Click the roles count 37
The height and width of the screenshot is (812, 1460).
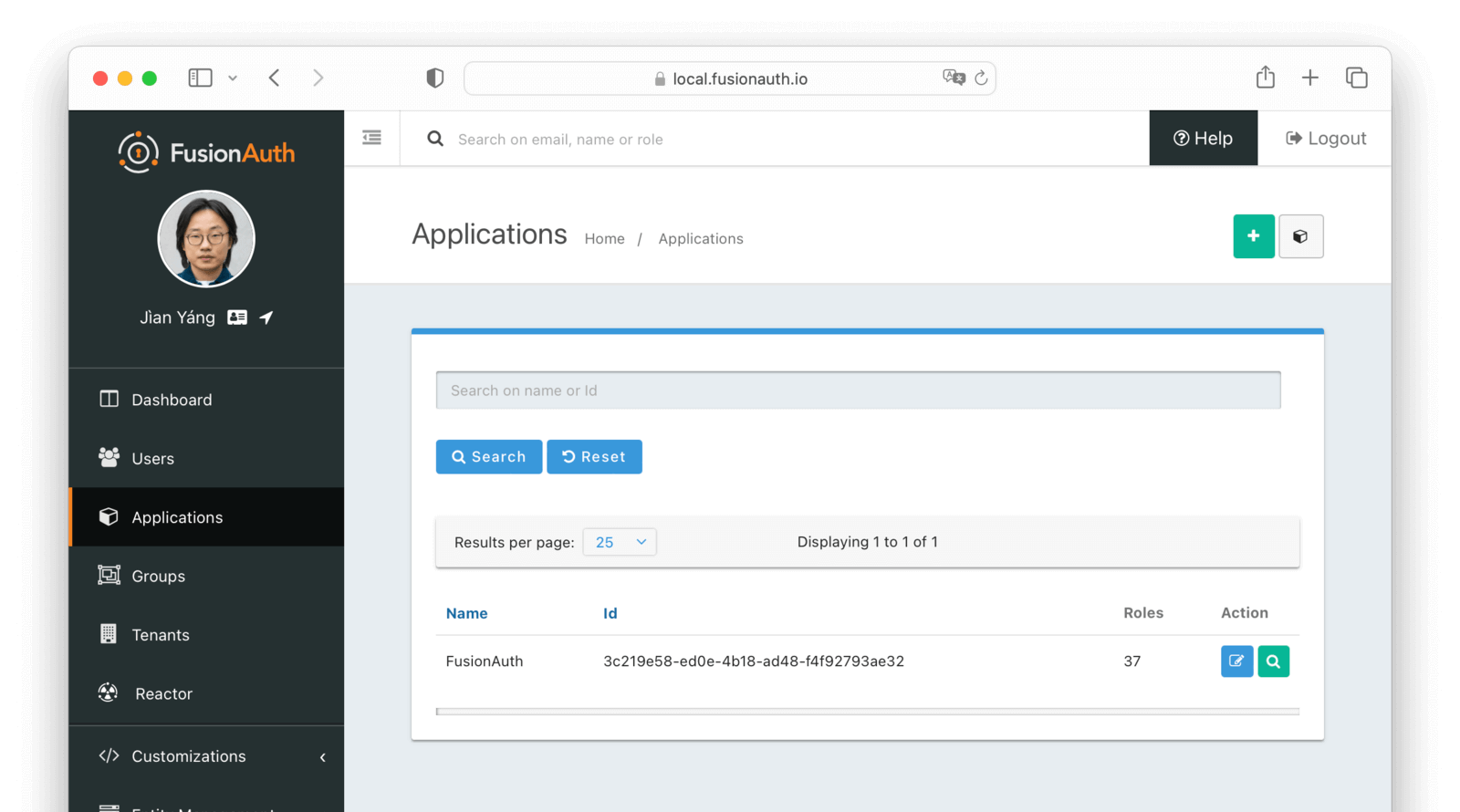click(x=1132, y=661)
